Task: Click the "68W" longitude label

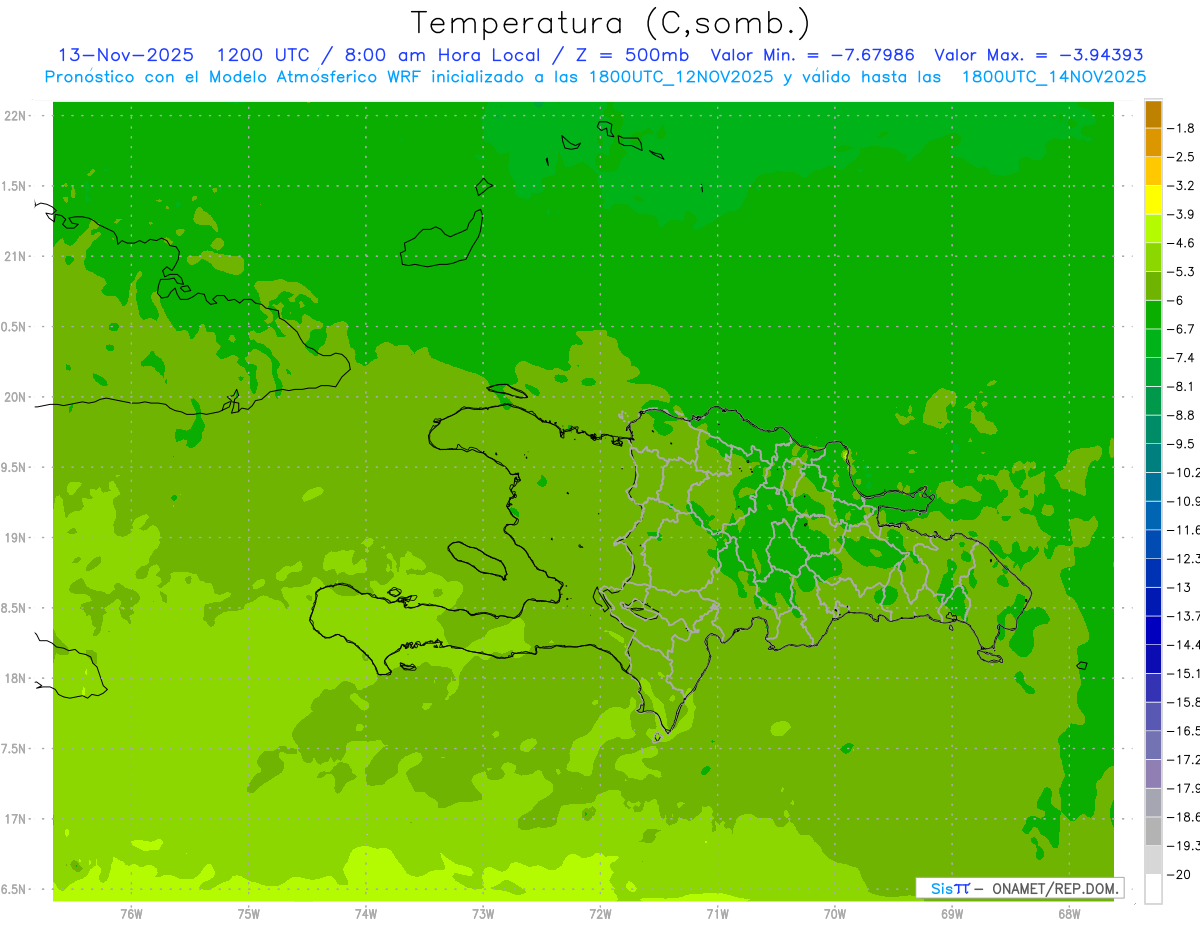Action: tap(1069, 913)
